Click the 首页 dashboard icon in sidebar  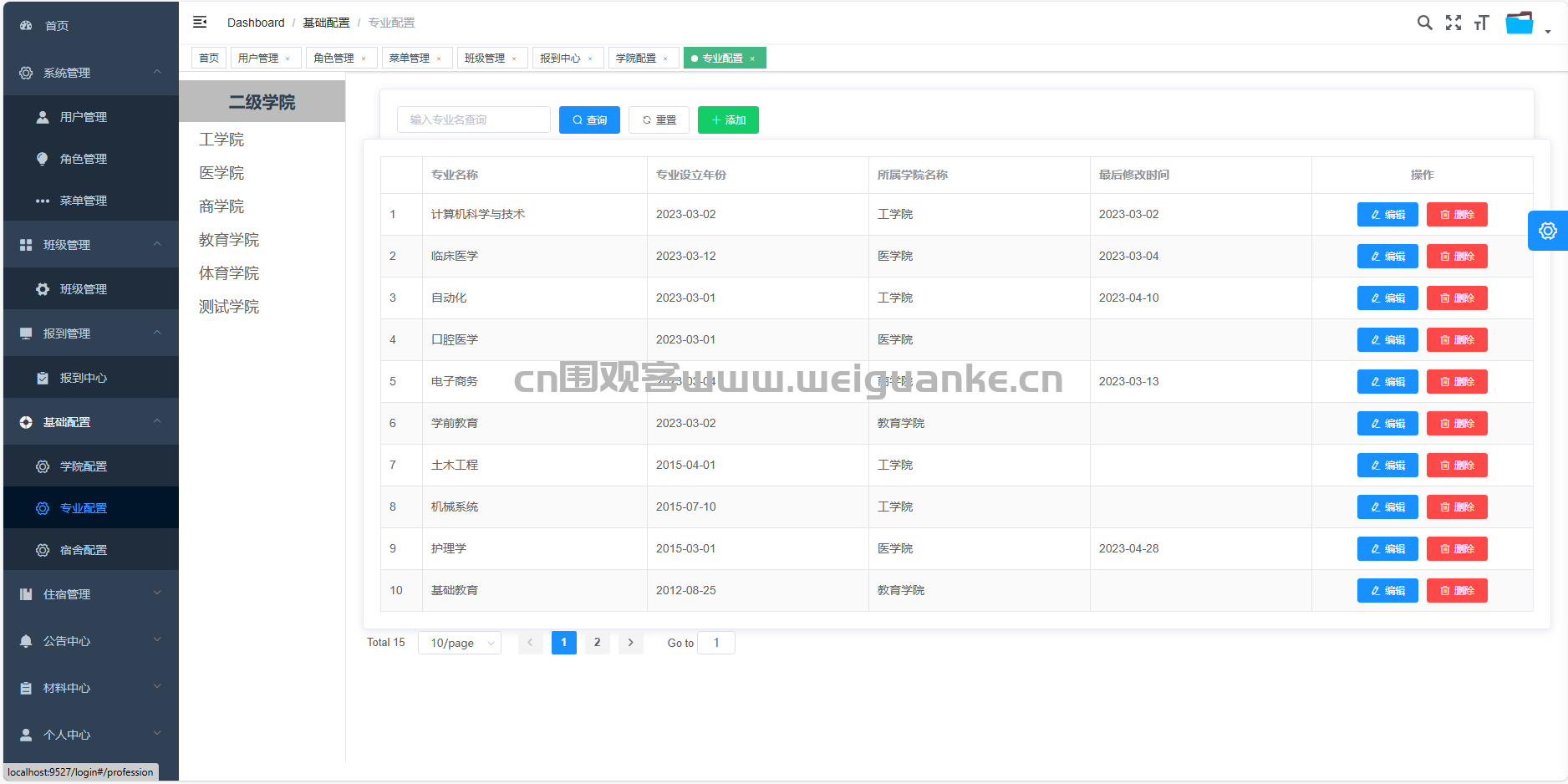[x=26, y=25]
